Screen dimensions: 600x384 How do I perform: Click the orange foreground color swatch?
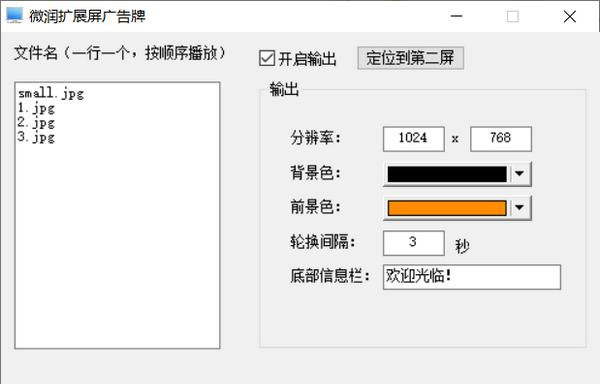point(447,208)
